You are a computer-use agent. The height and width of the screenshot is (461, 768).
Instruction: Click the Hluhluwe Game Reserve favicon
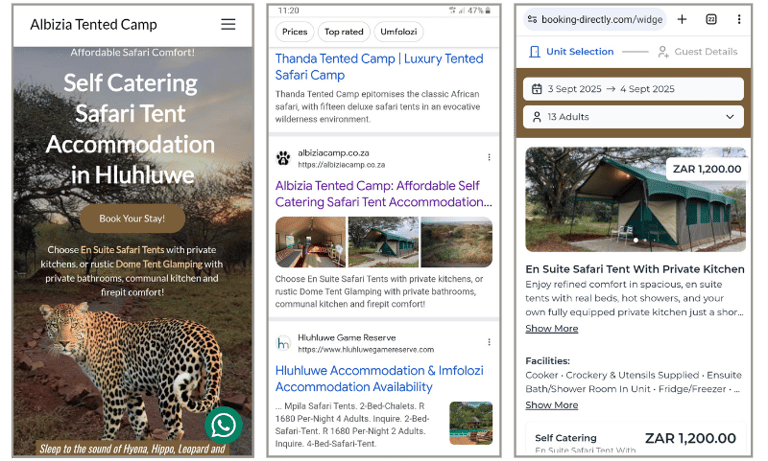(x=283, y=342)
